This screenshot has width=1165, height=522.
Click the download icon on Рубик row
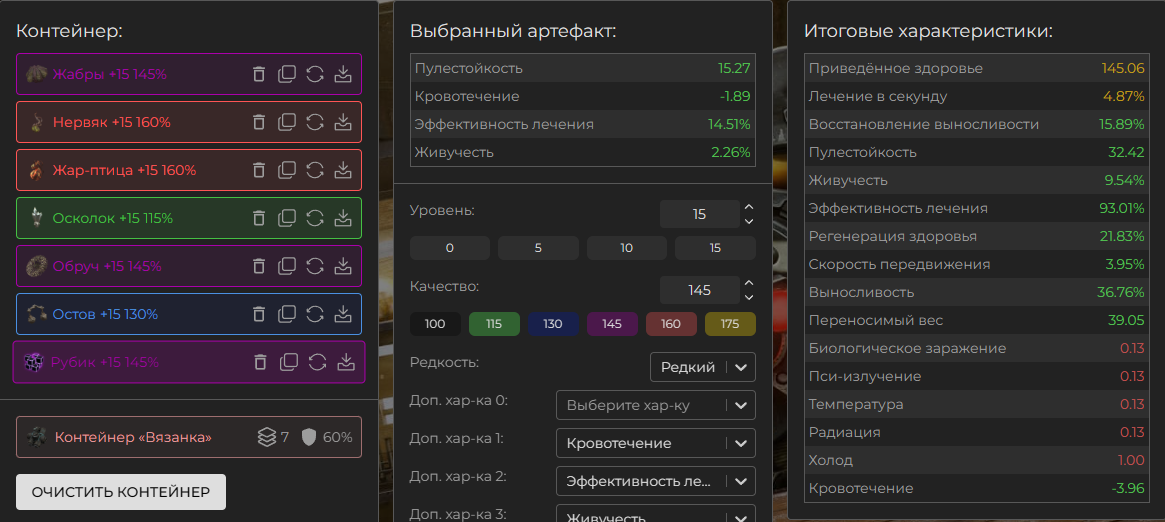click(345, 362)
